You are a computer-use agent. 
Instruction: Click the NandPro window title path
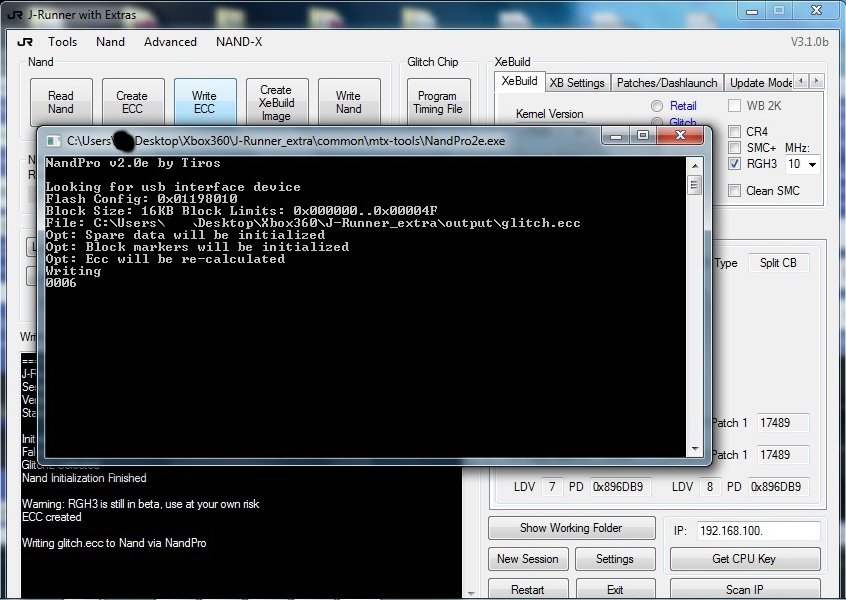tap(286, 141)
